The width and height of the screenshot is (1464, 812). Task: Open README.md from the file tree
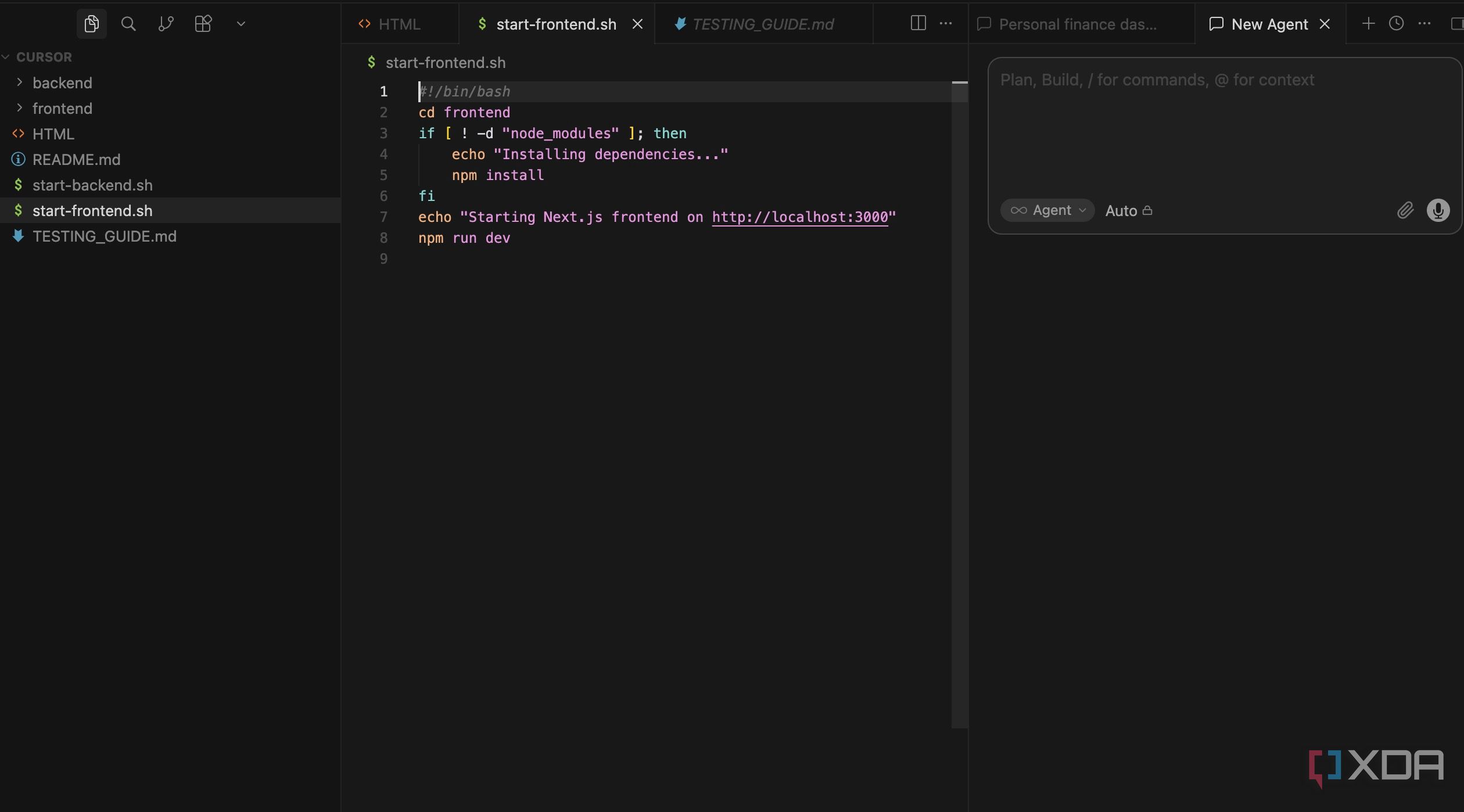pos(170,159)
